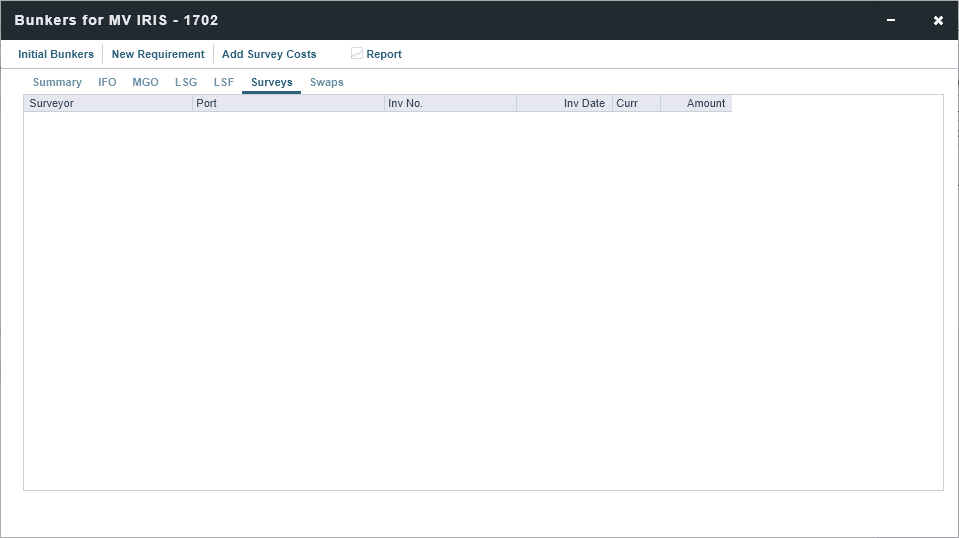Go to the LSG tab
The image size is (959, 538).
186,82
